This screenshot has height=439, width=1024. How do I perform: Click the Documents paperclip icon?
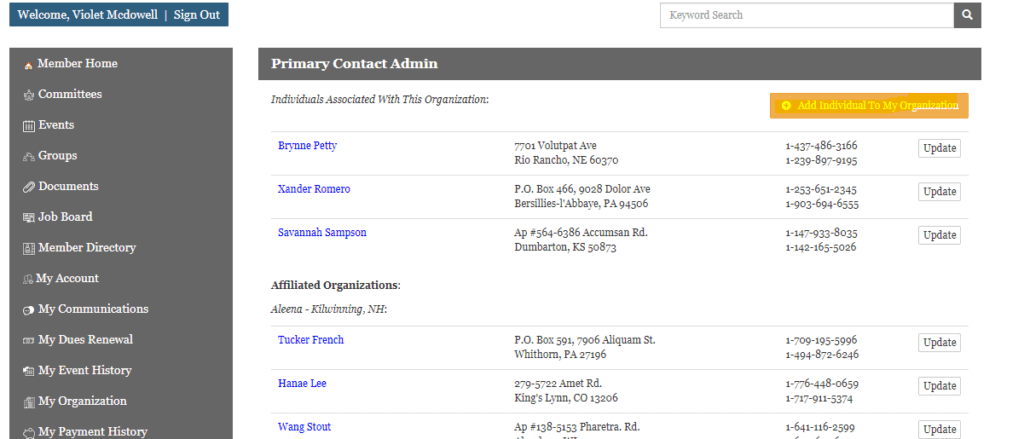[28, 187]
